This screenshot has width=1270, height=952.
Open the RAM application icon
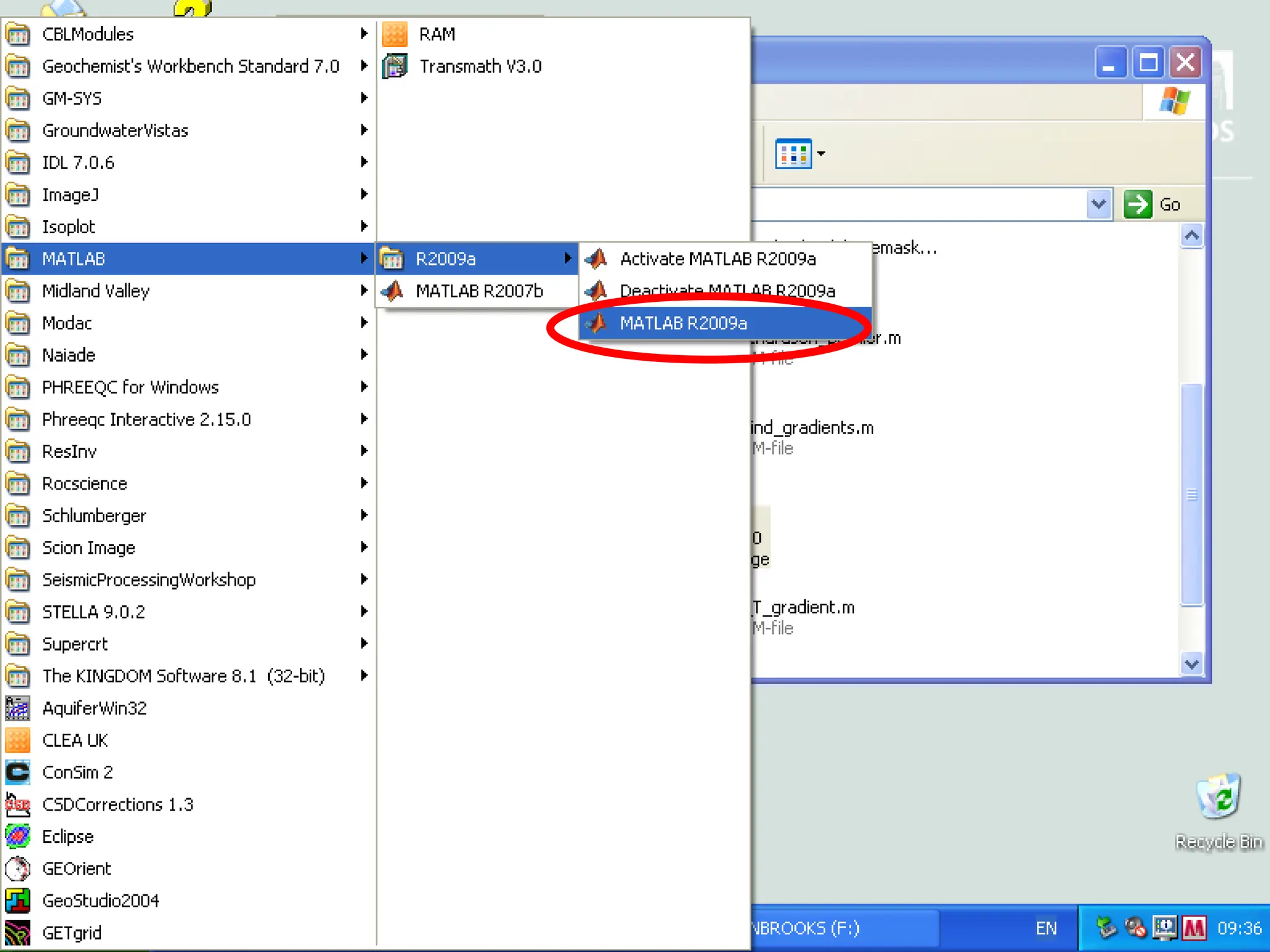(394, 34)
